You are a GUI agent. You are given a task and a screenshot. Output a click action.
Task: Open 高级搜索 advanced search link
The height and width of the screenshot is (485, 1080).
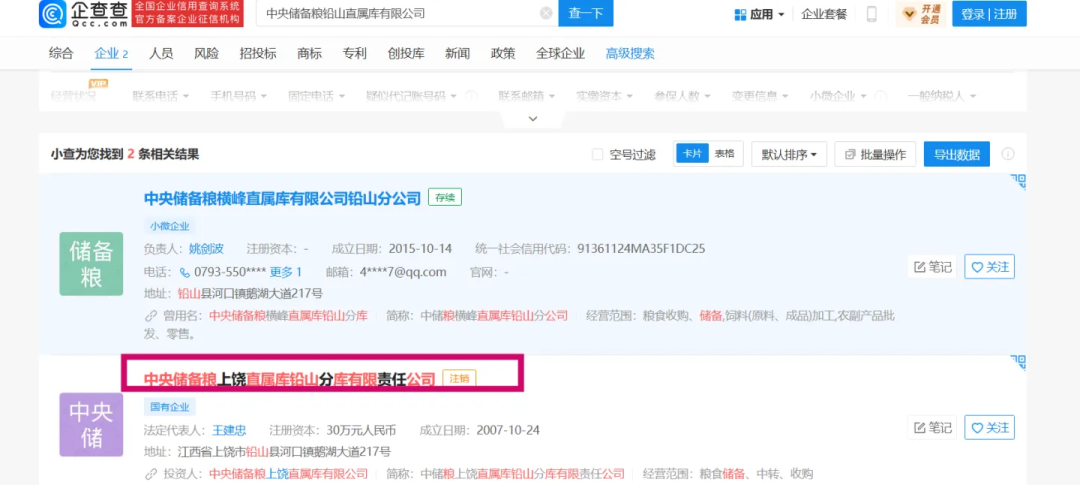pos(630,53)
